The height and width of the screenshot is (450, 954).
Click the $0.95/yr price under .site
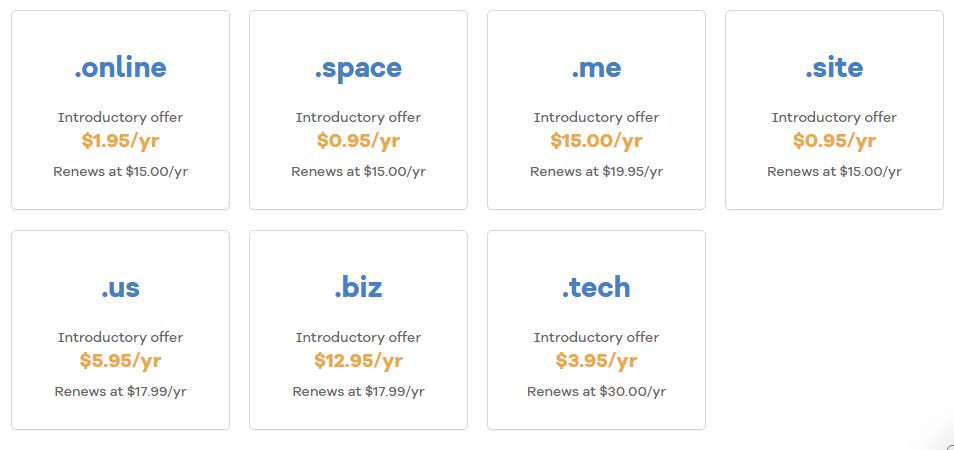834,141
